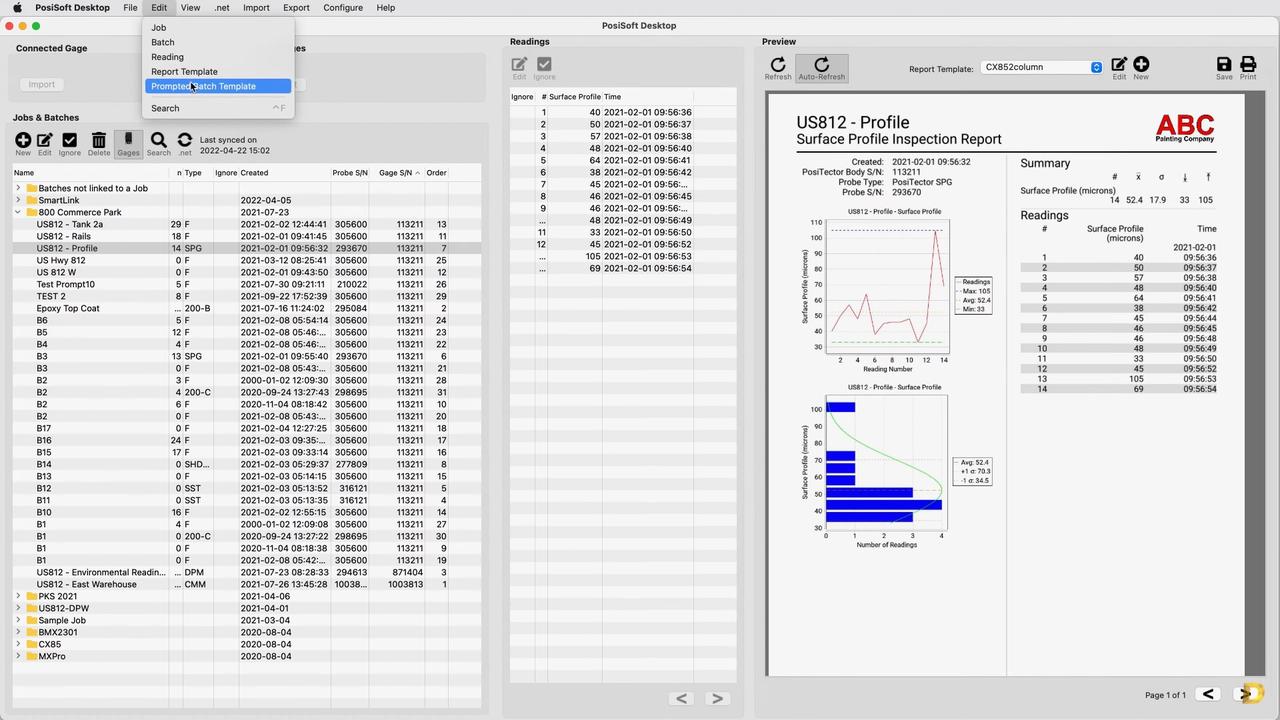
Task: Click the Delete trash icon in Jobs toolbar
Action: click(x=98, y=143)
